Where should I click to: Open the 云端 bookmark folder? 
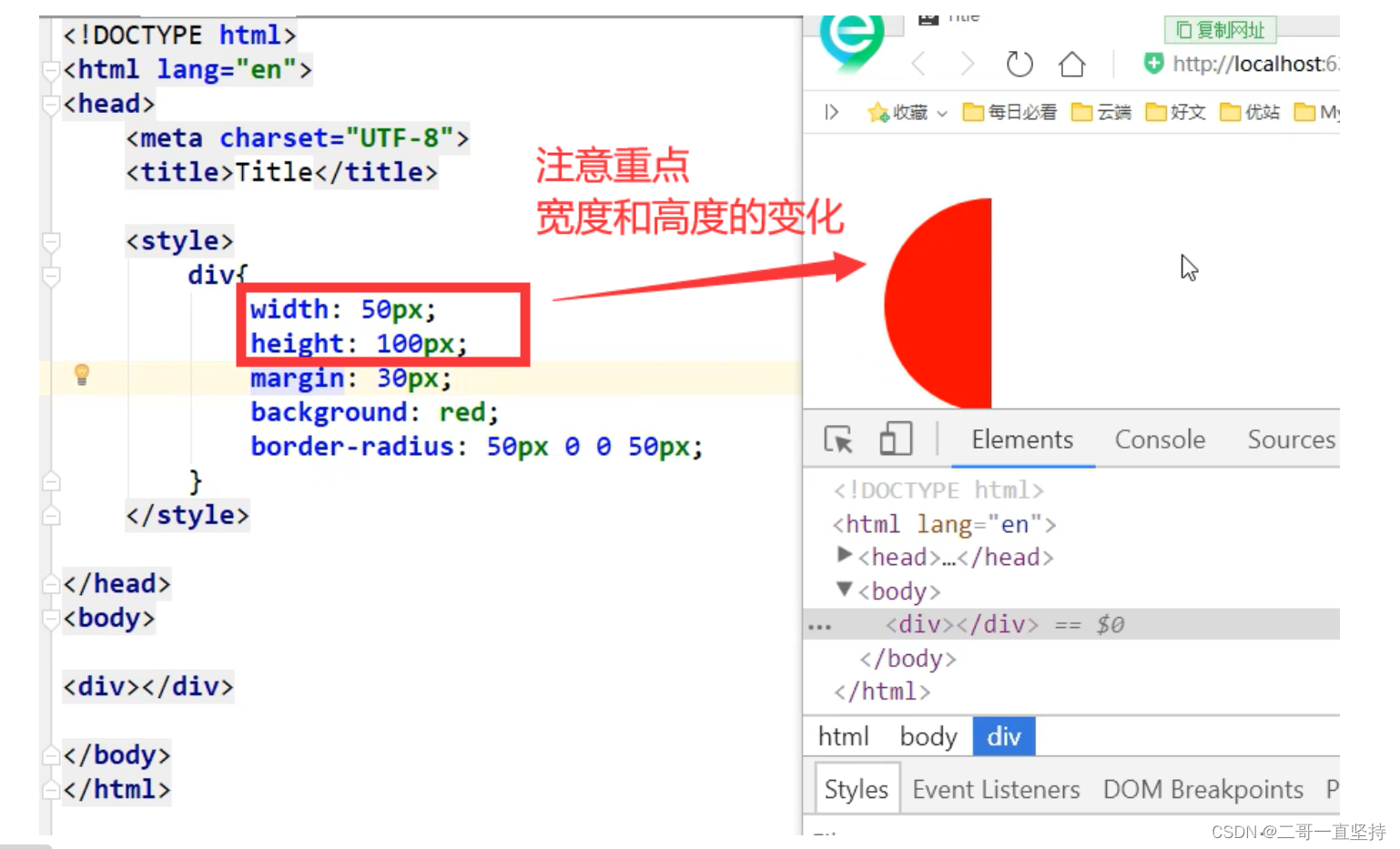click(1101, 112)
